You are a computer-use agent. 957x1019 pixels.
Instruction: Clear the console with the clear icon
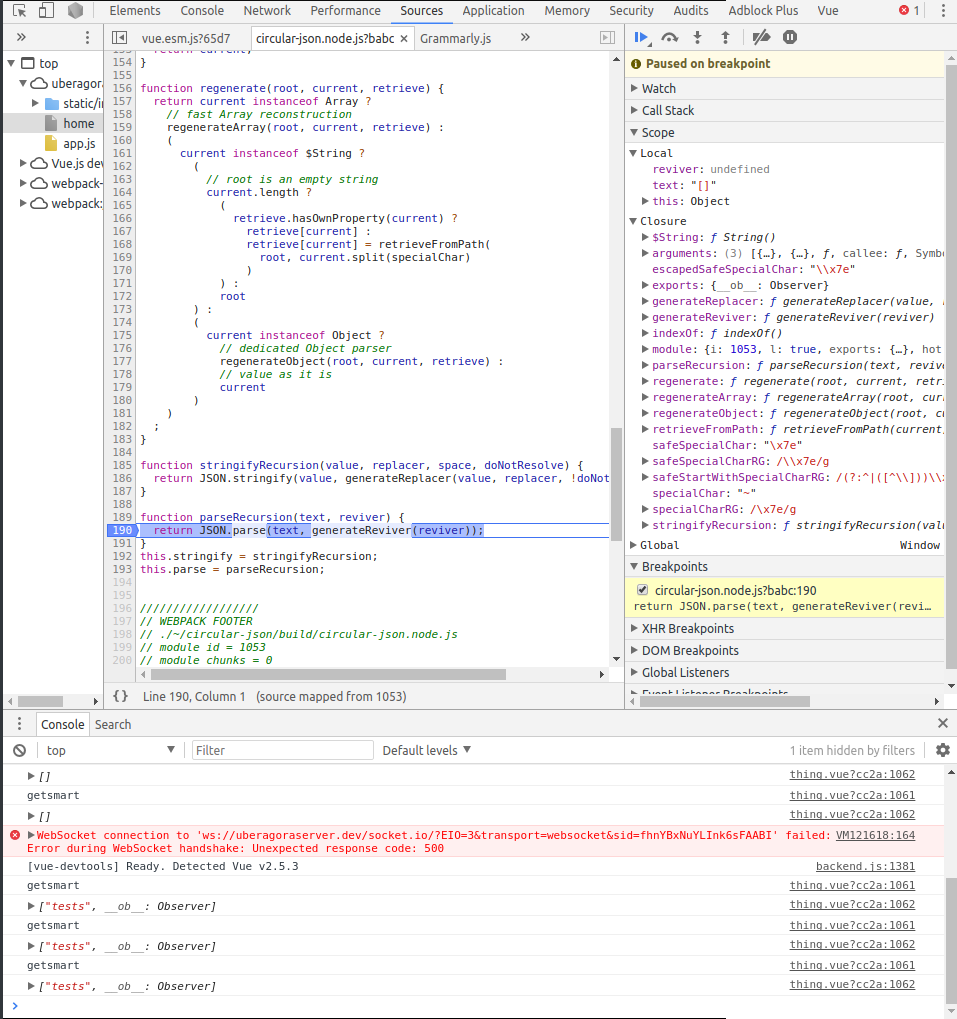[19, 750]
